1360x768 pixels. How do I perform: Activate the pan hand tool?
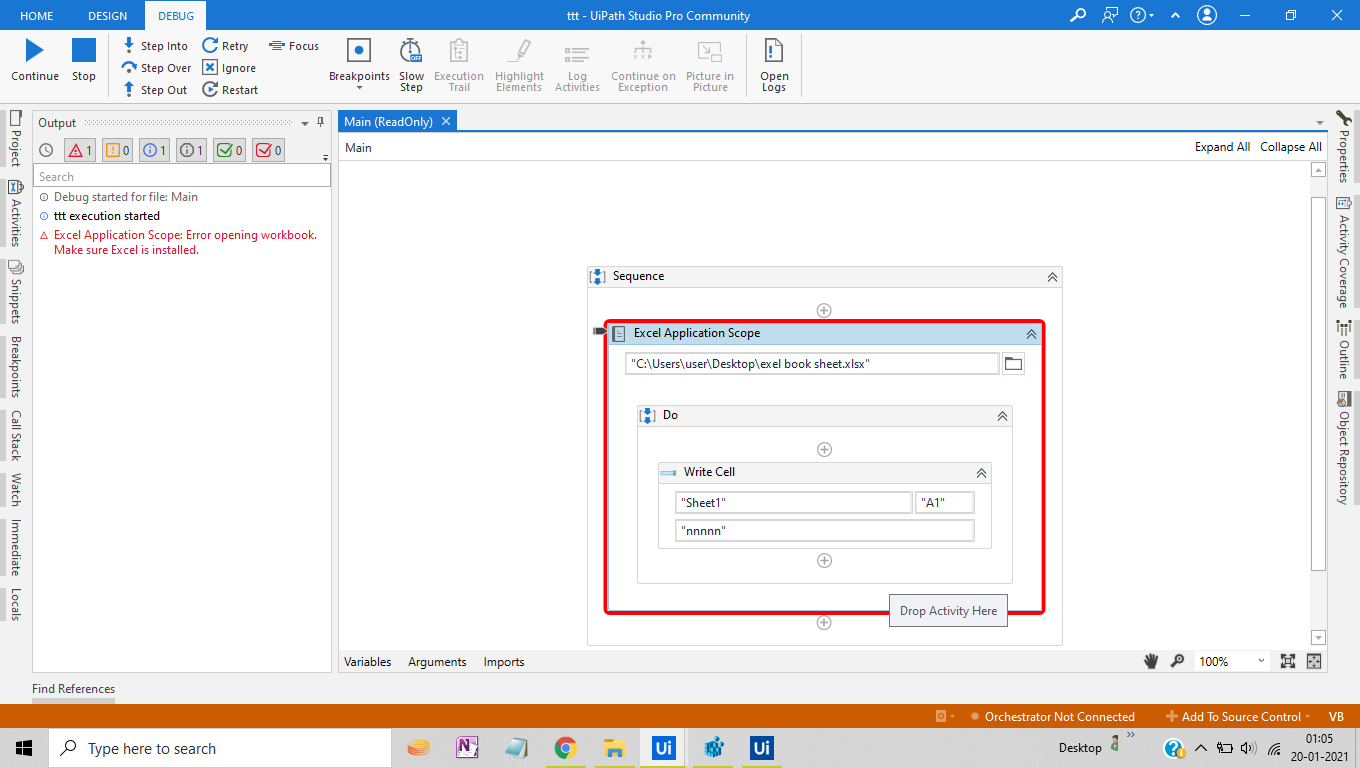(x=1152, y=661)
